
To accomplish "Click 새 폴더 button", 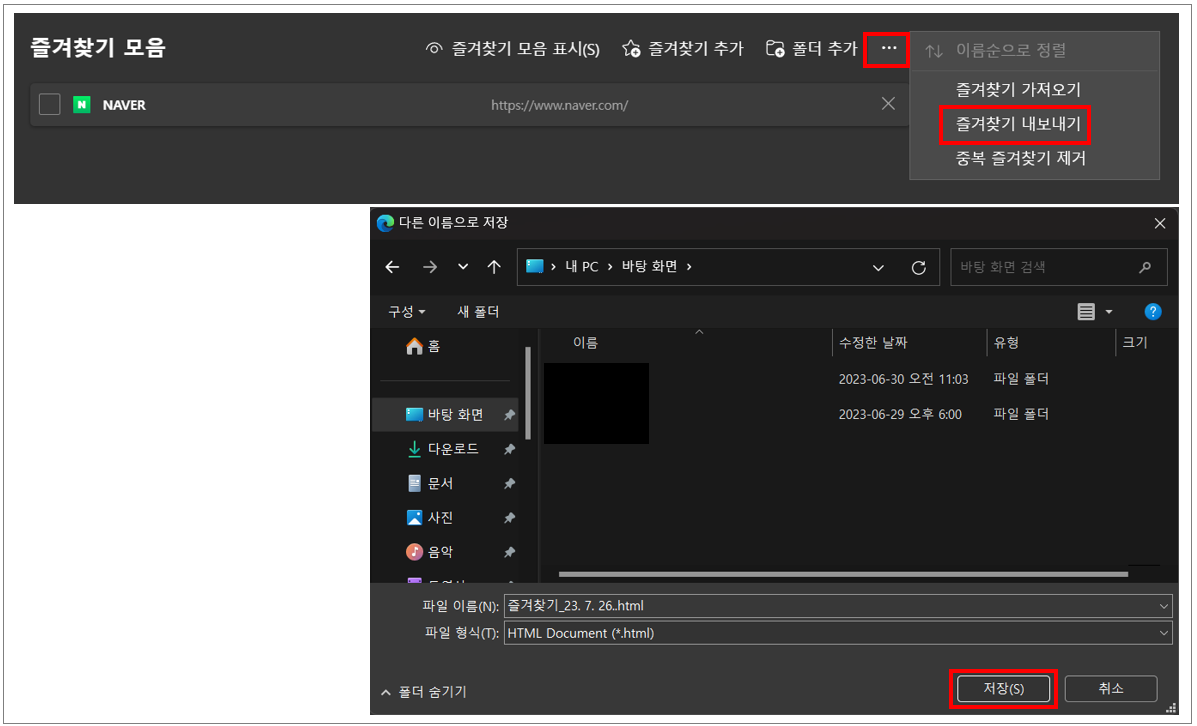I will coord(479,311).
